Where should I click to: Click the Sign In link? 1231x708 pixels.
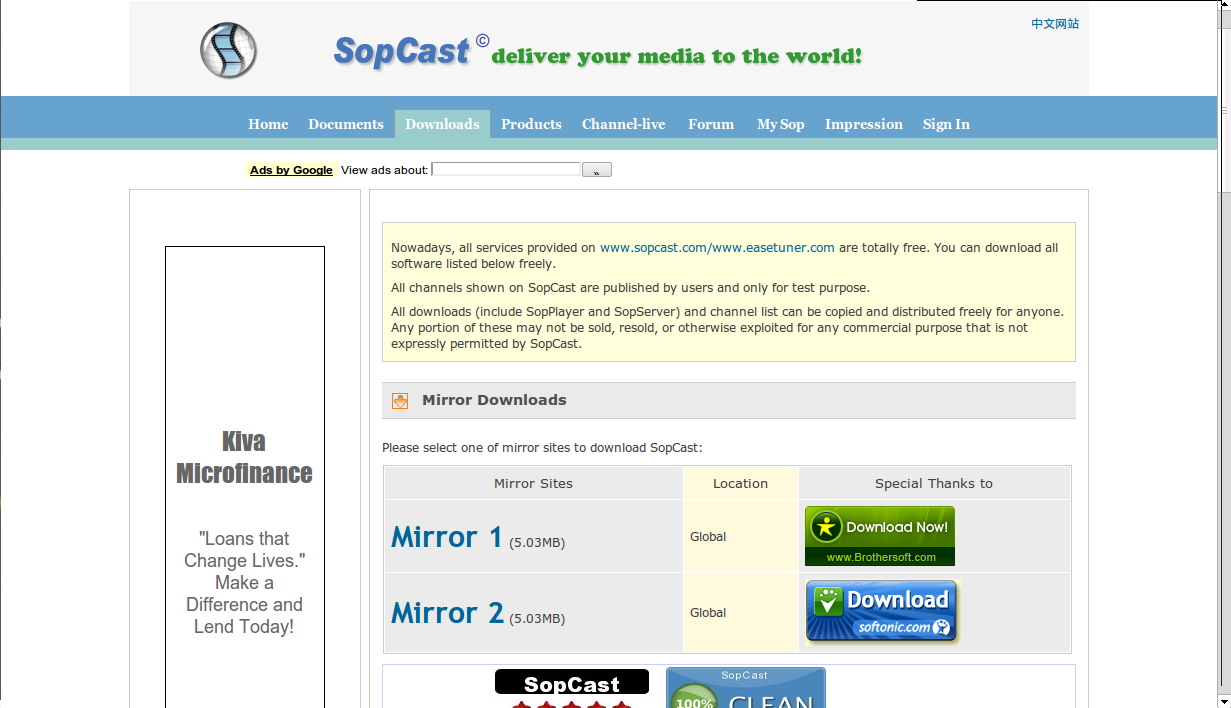(x=946, y=124)
